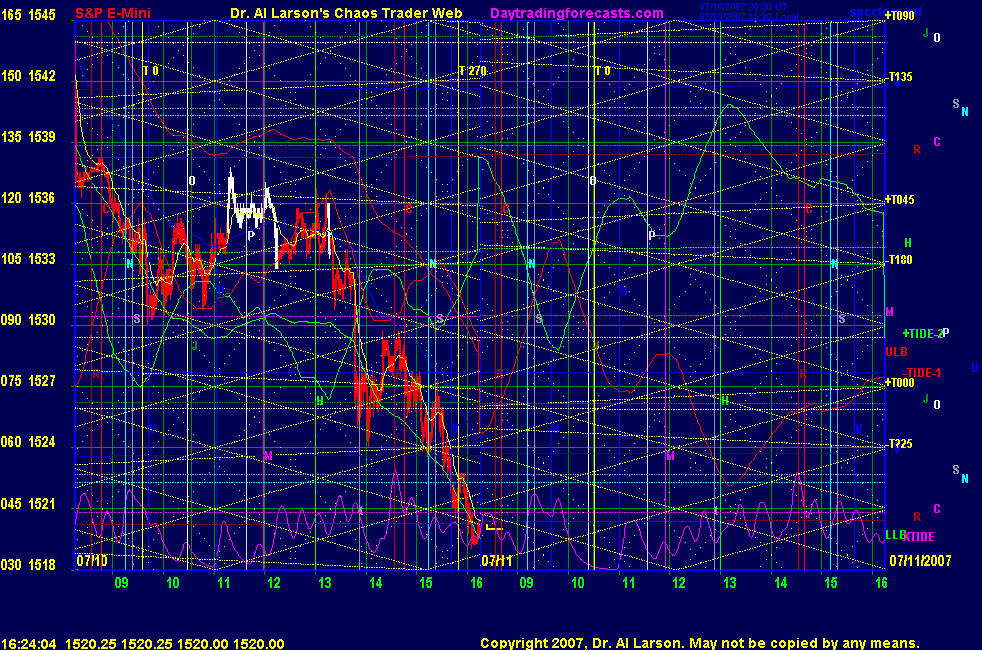Click the 030 1518 price axis label

click(x=28, y=565)
